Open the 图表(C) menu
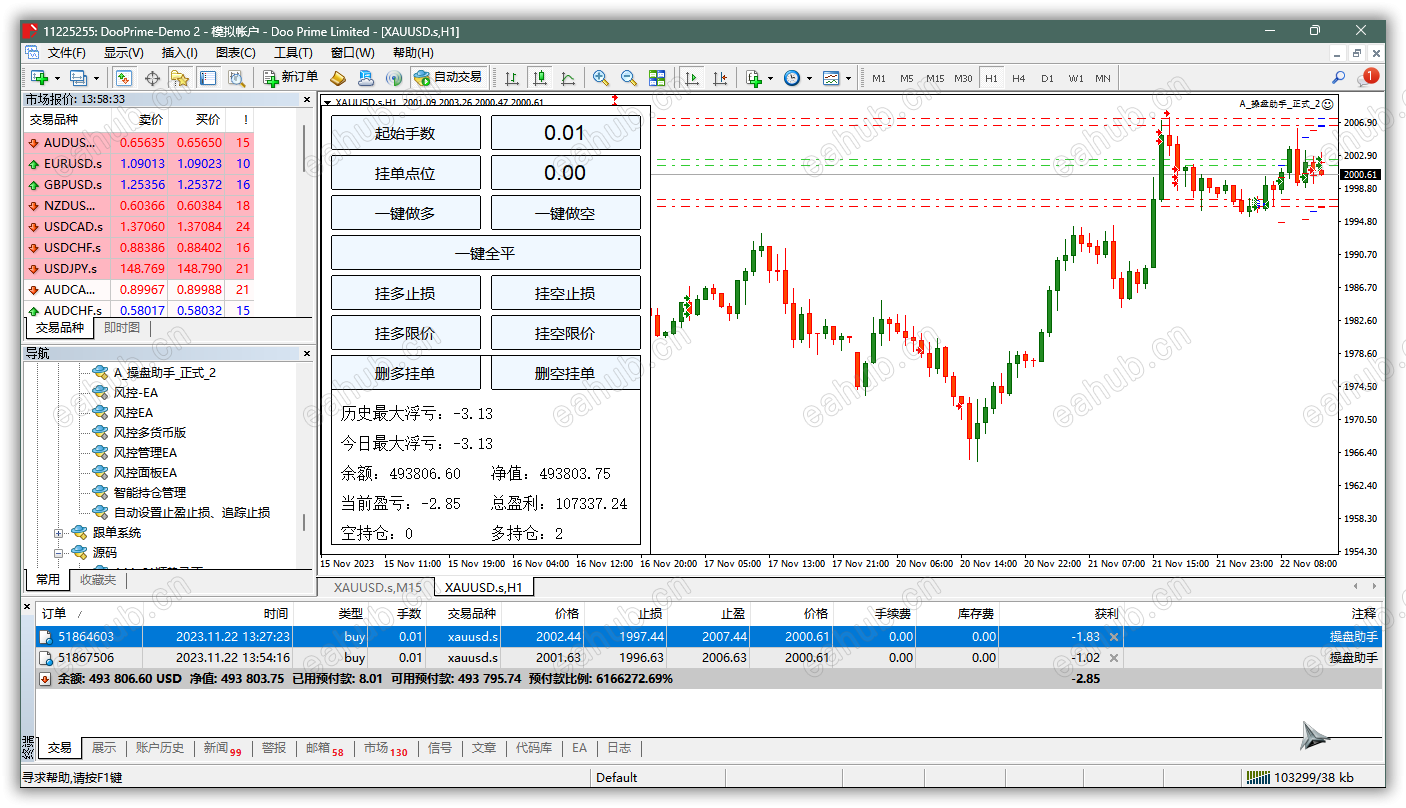Screen dimensions: 1406x808 coord(235,53)
